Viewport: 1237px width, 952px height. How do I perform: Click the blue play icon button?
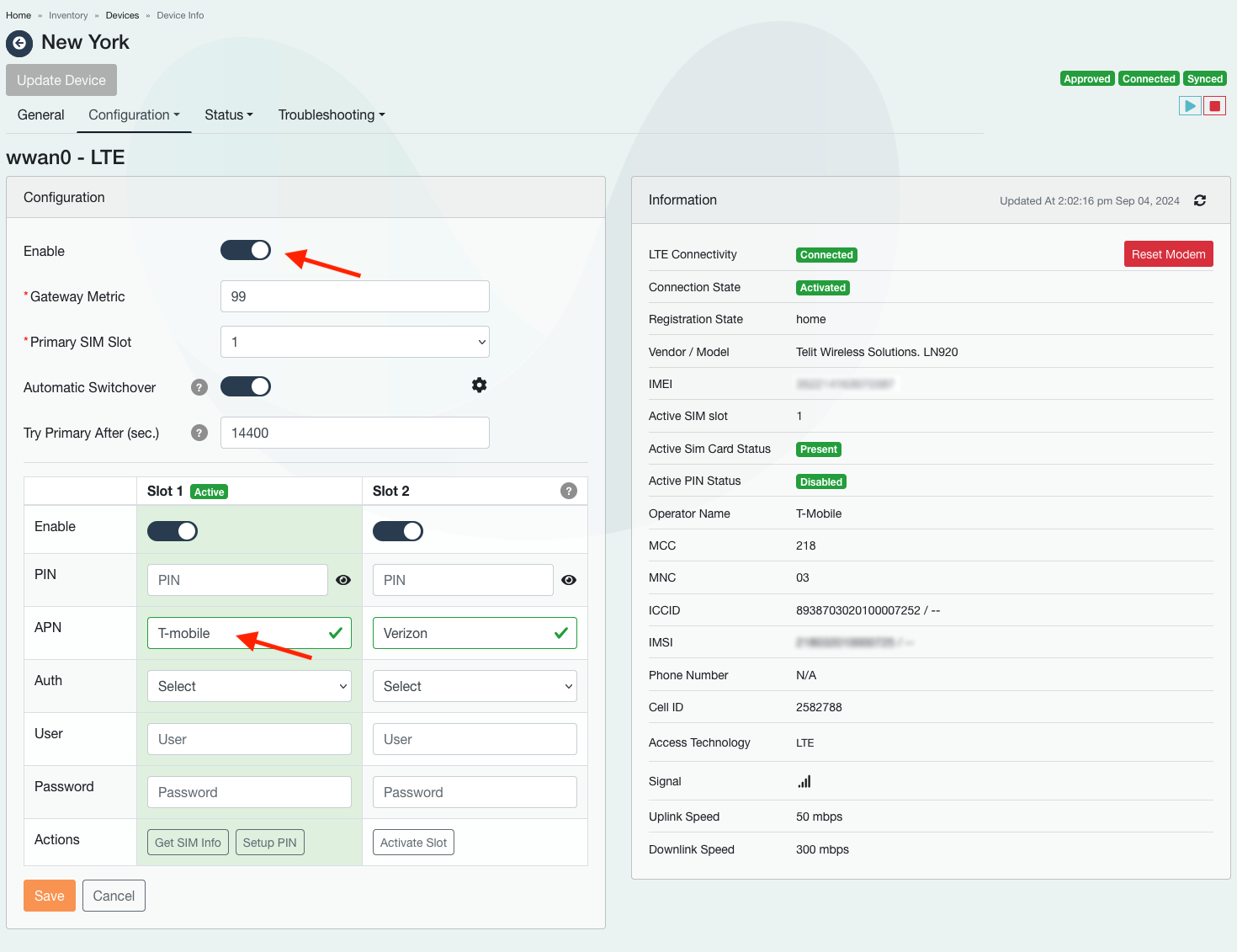click(1189, 106)
